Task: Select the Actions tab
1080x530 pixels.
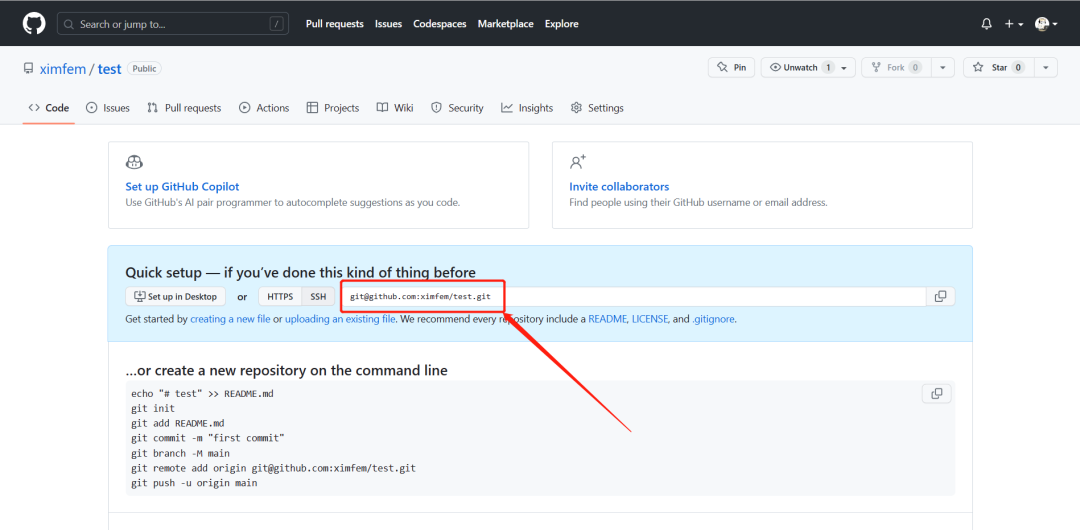Action: tap(264, 108)
